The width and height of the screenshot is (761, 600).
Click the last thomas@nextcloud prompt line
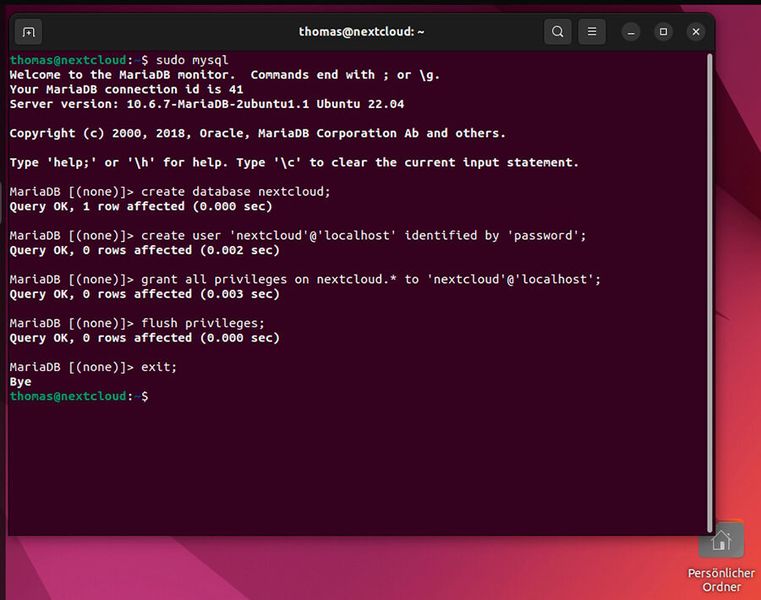point(79,396)
